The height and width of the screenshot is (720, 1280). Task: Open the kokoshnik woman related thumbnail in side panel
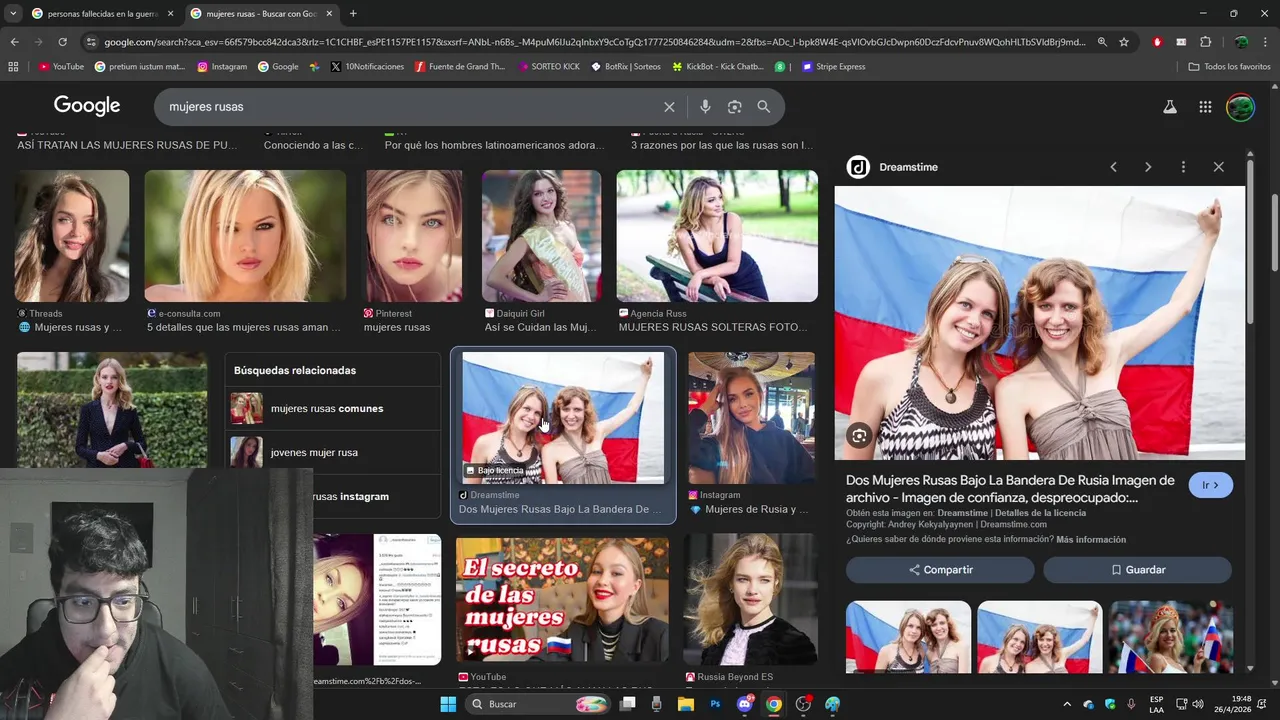(x=1171, y=636)
